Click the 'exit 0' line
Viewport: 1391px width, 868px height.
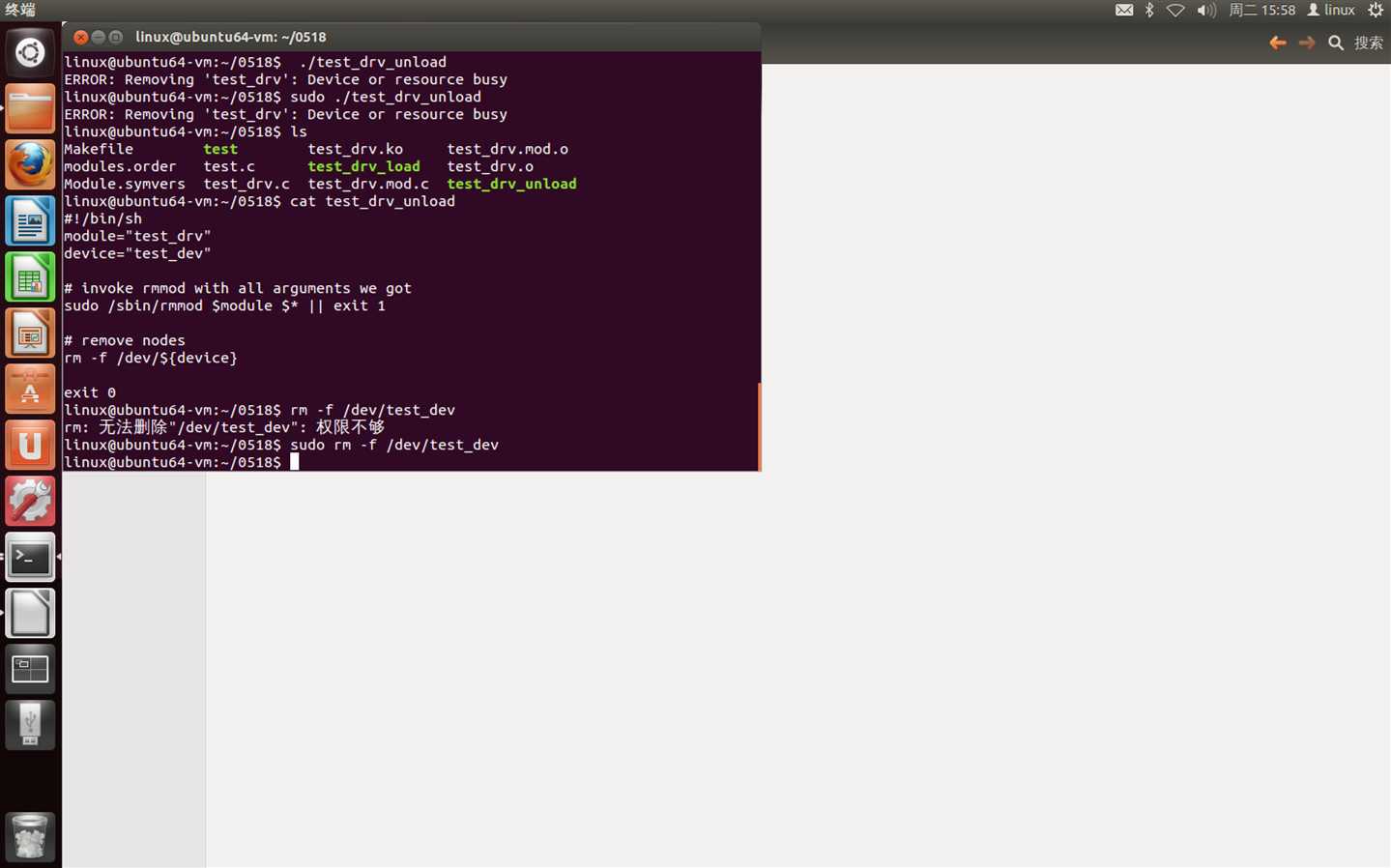pyautogui.click(x=90, y=392)
